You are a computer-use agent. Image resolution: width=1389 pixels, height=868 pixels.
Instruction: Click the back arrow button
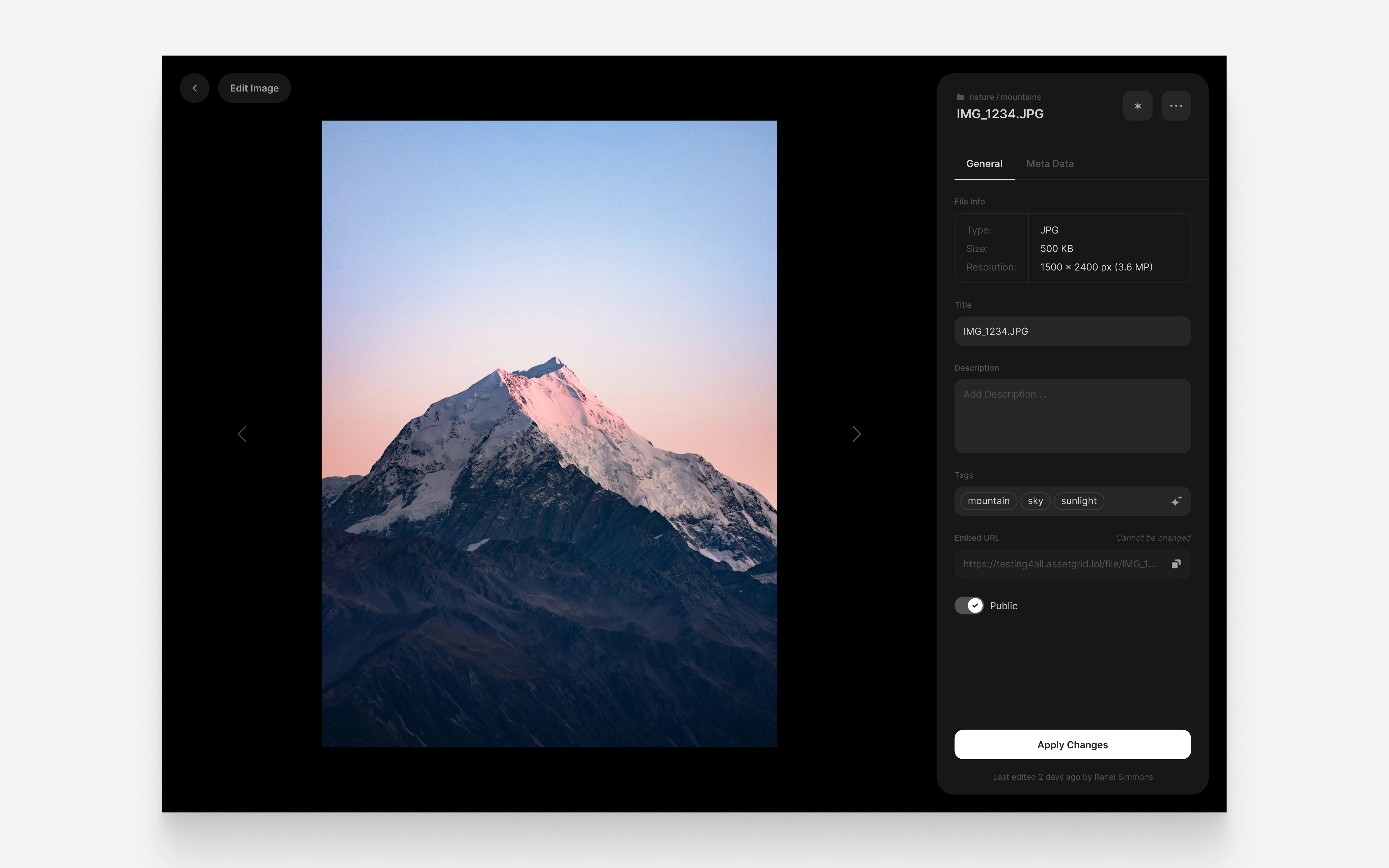194,88
